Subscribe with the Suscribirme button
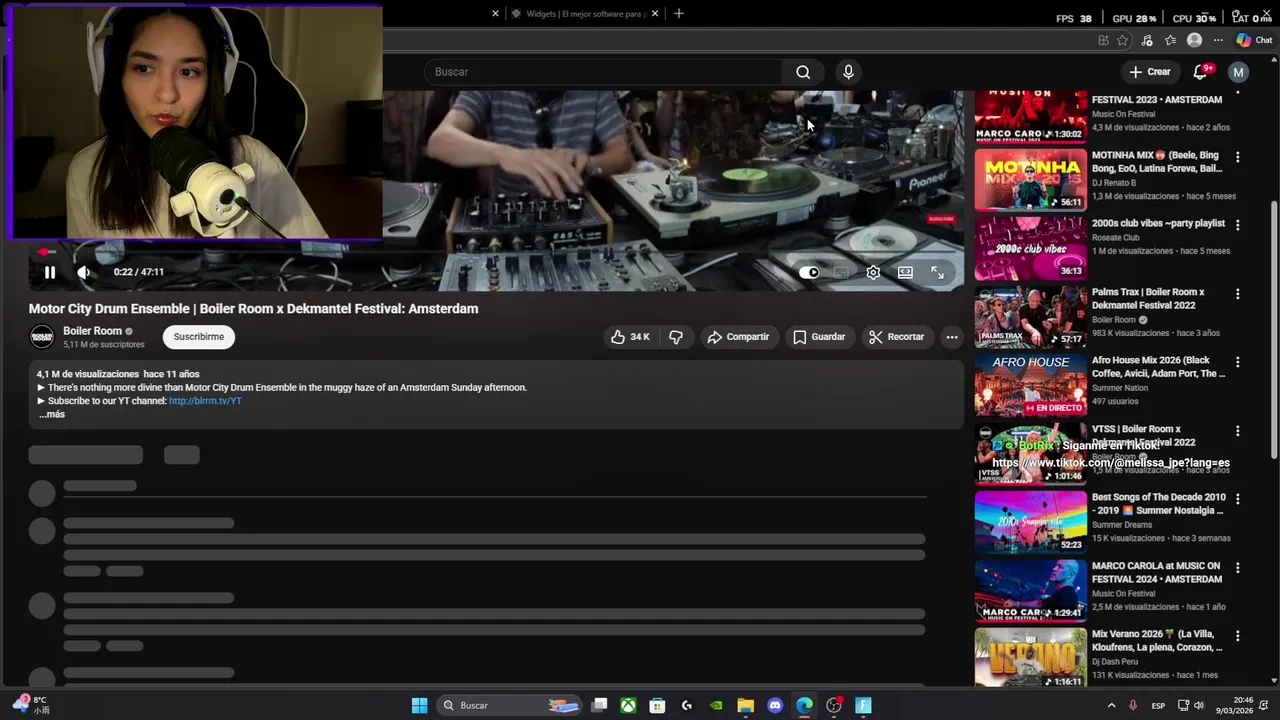Viewport: 1280px width, 720px height. tap(199, 337)
